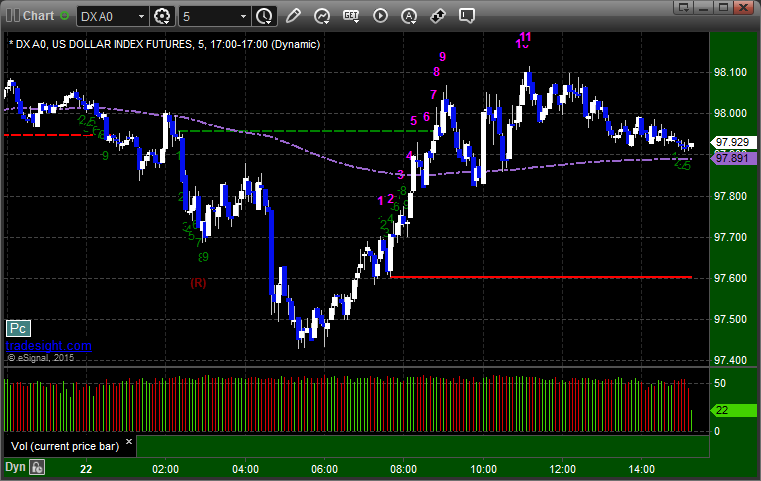This screenshot has width=761, height=481.
Task: Minimize the chart window
Action: click(x=704, y=7)
